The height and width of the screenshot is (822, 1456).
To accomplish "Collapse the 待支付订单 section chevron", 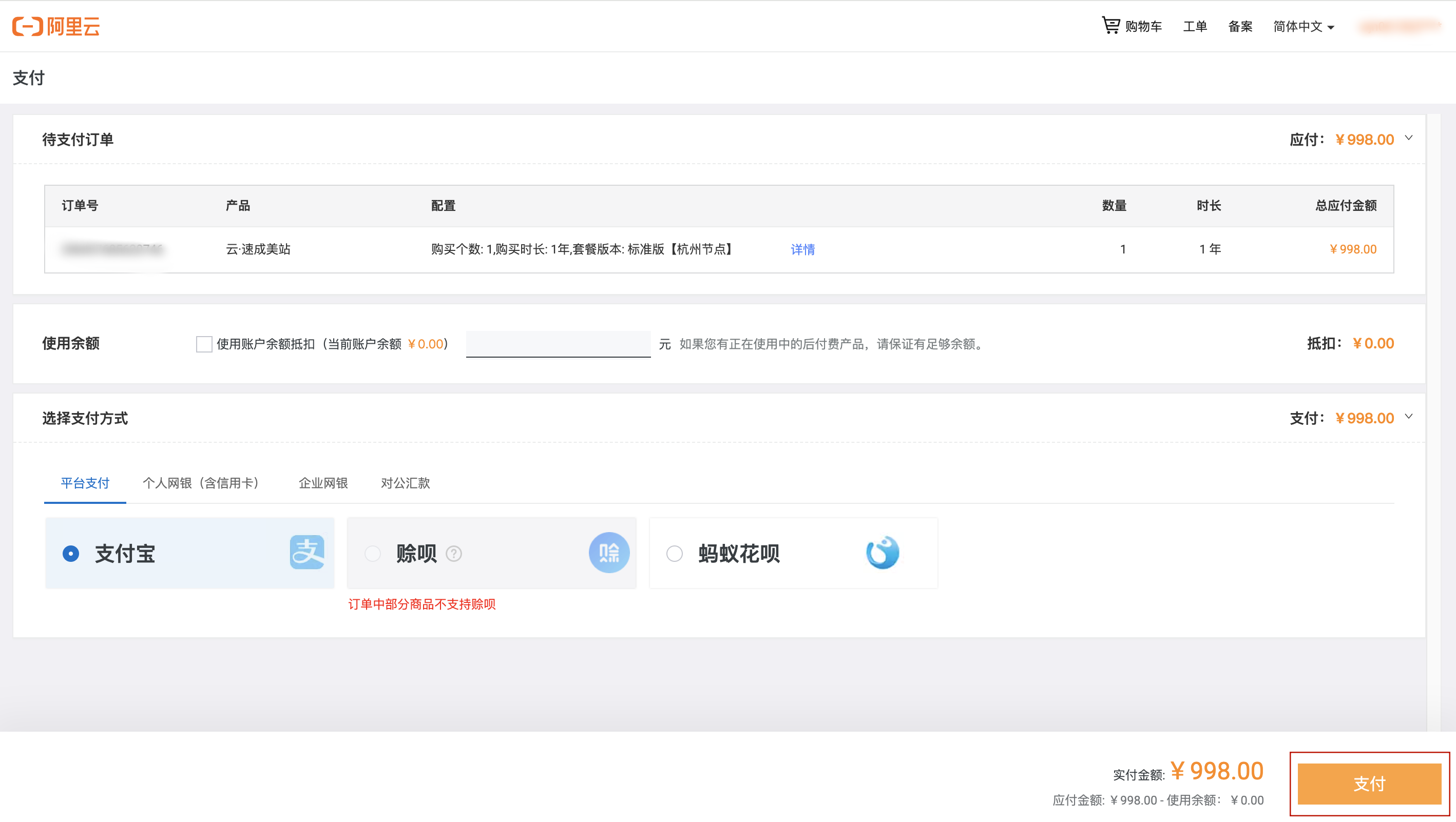I will 1409,138.
